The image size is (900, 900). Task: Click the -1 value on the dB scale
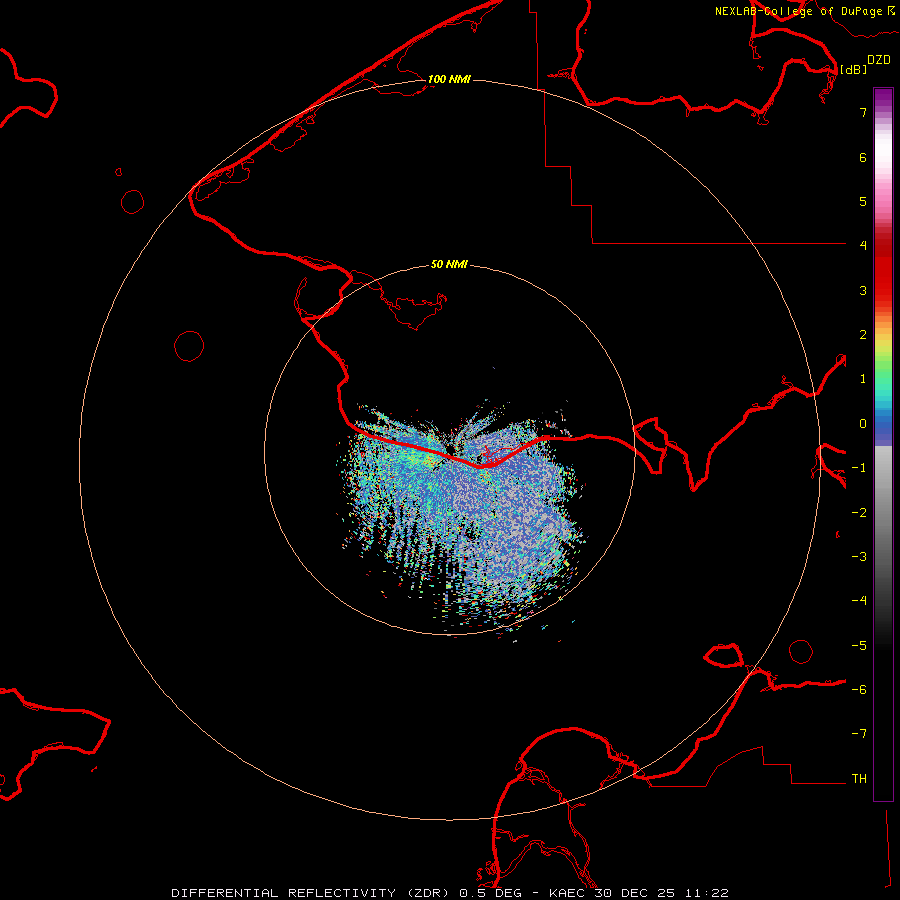859,468
